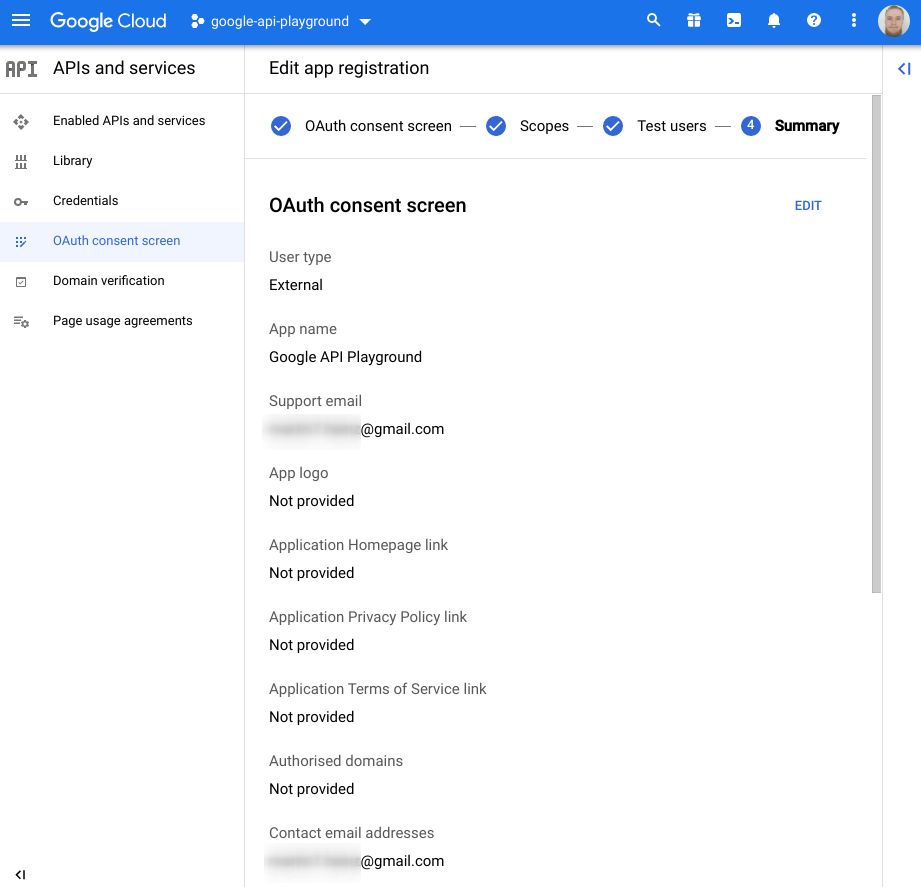
Task: Open Domain verification page
Action: pyautogui.click(x=108, y=281)
